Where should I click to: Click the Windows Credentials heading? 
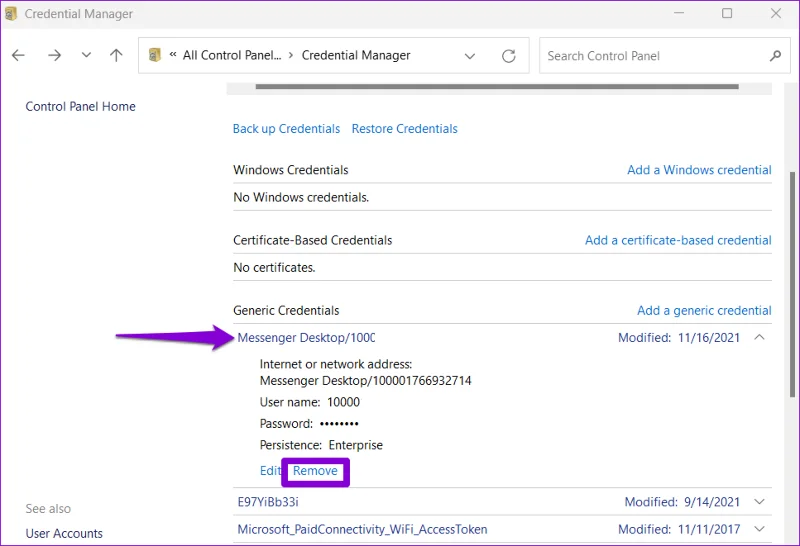click(291, 170)
